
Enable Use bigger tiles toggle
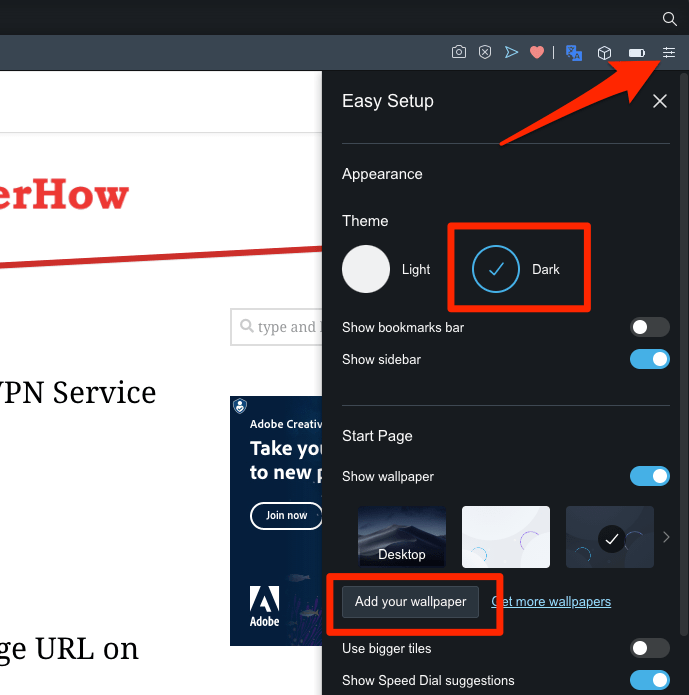point(649,649)
